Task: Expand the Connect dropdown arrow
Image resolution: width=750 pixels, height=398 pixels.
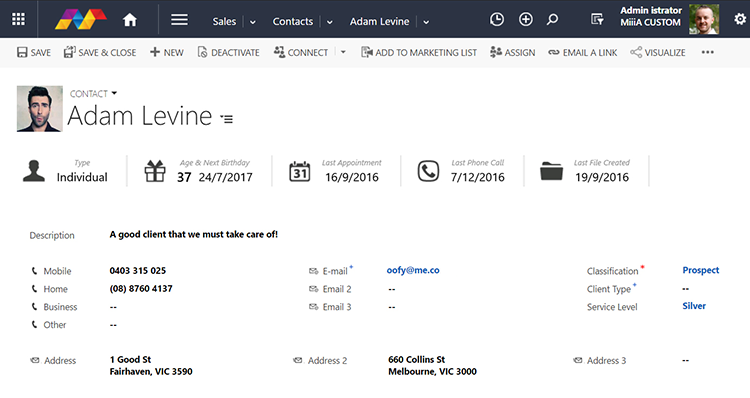Action: (343, 52)
